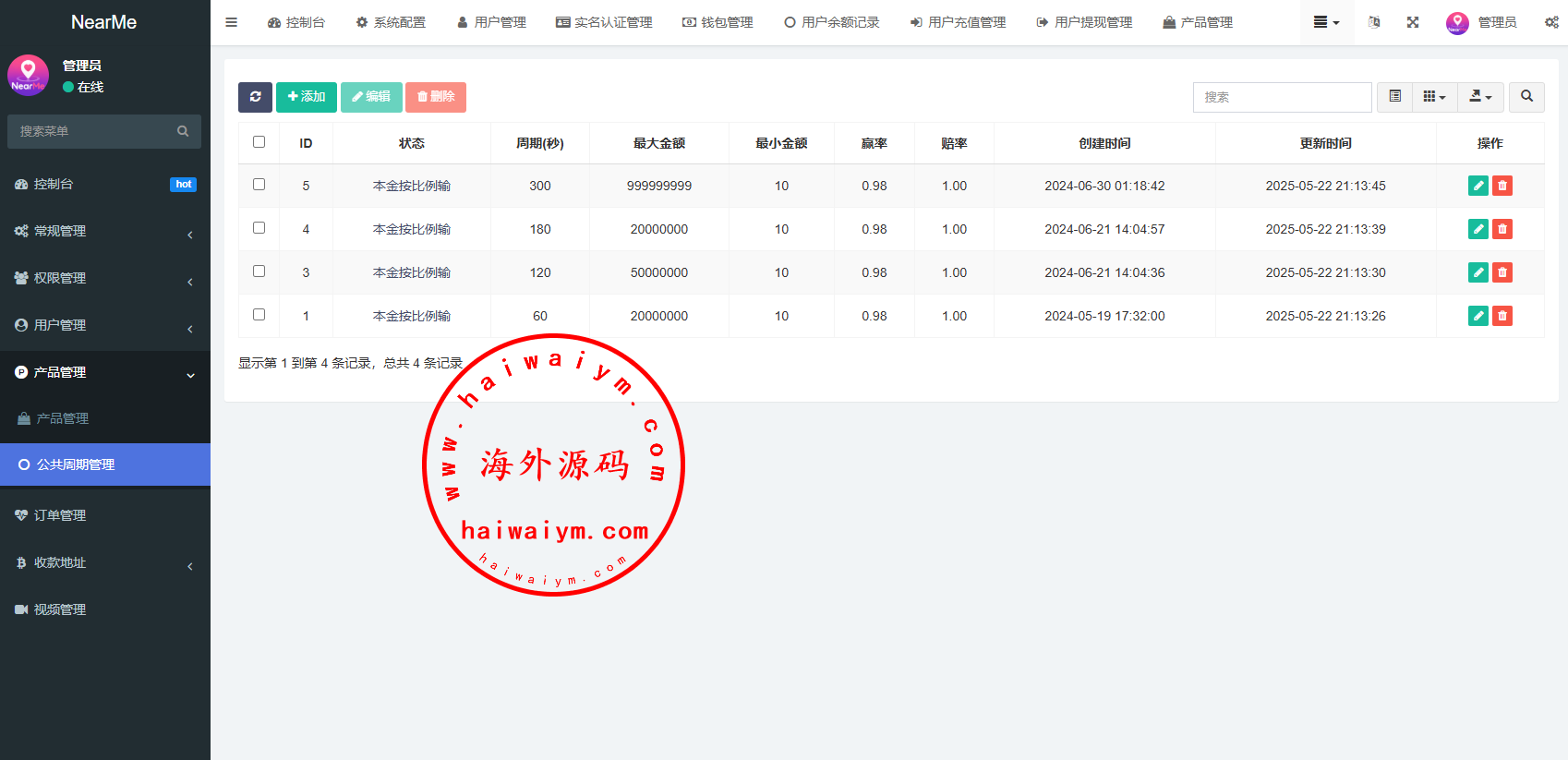This screenshot has height=760, width=1568.
Task: Check the select-all checkbox in table header
Action: tap(259, 142)
